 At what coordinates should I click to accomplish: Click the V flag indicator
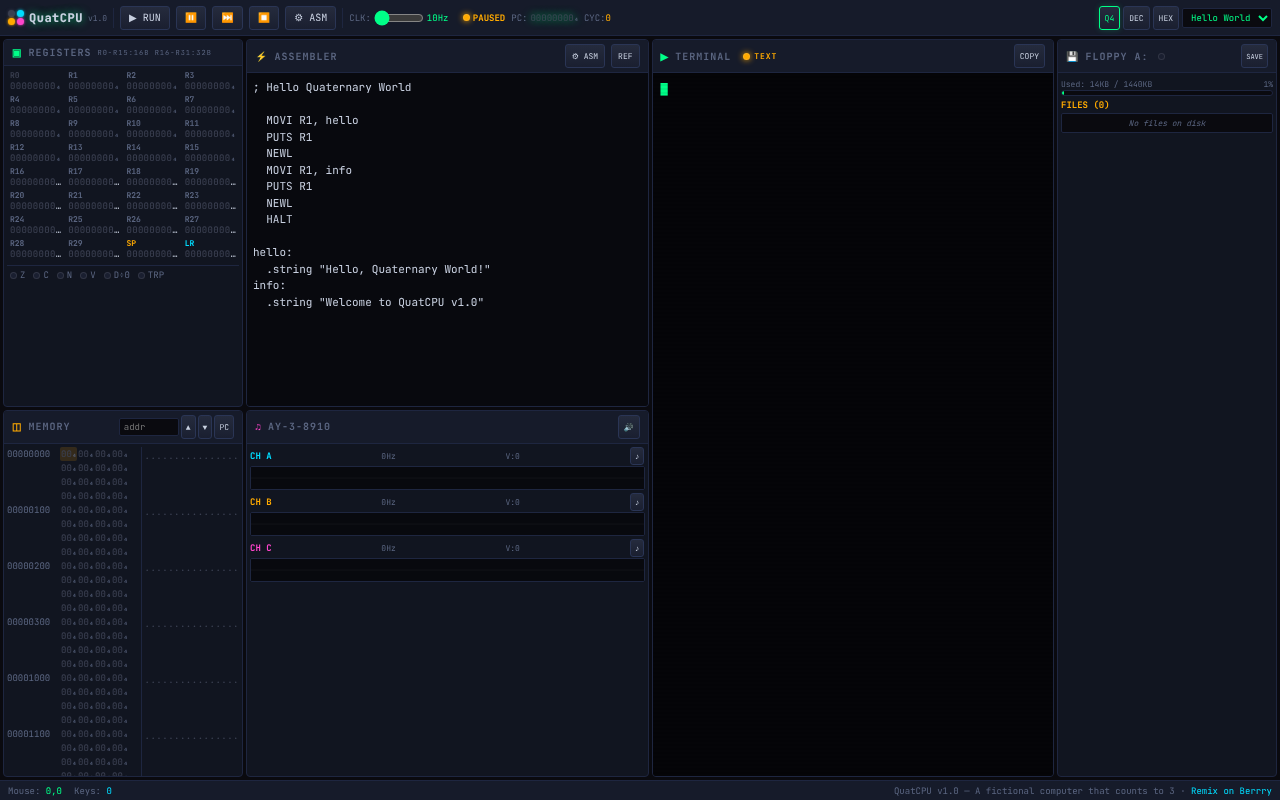pyautogui.click(x=88, y=275)
